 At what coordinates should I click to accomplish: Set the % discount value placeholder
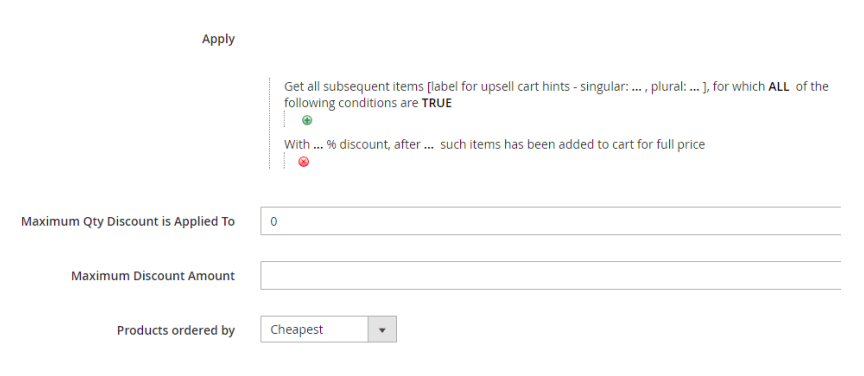318,145
